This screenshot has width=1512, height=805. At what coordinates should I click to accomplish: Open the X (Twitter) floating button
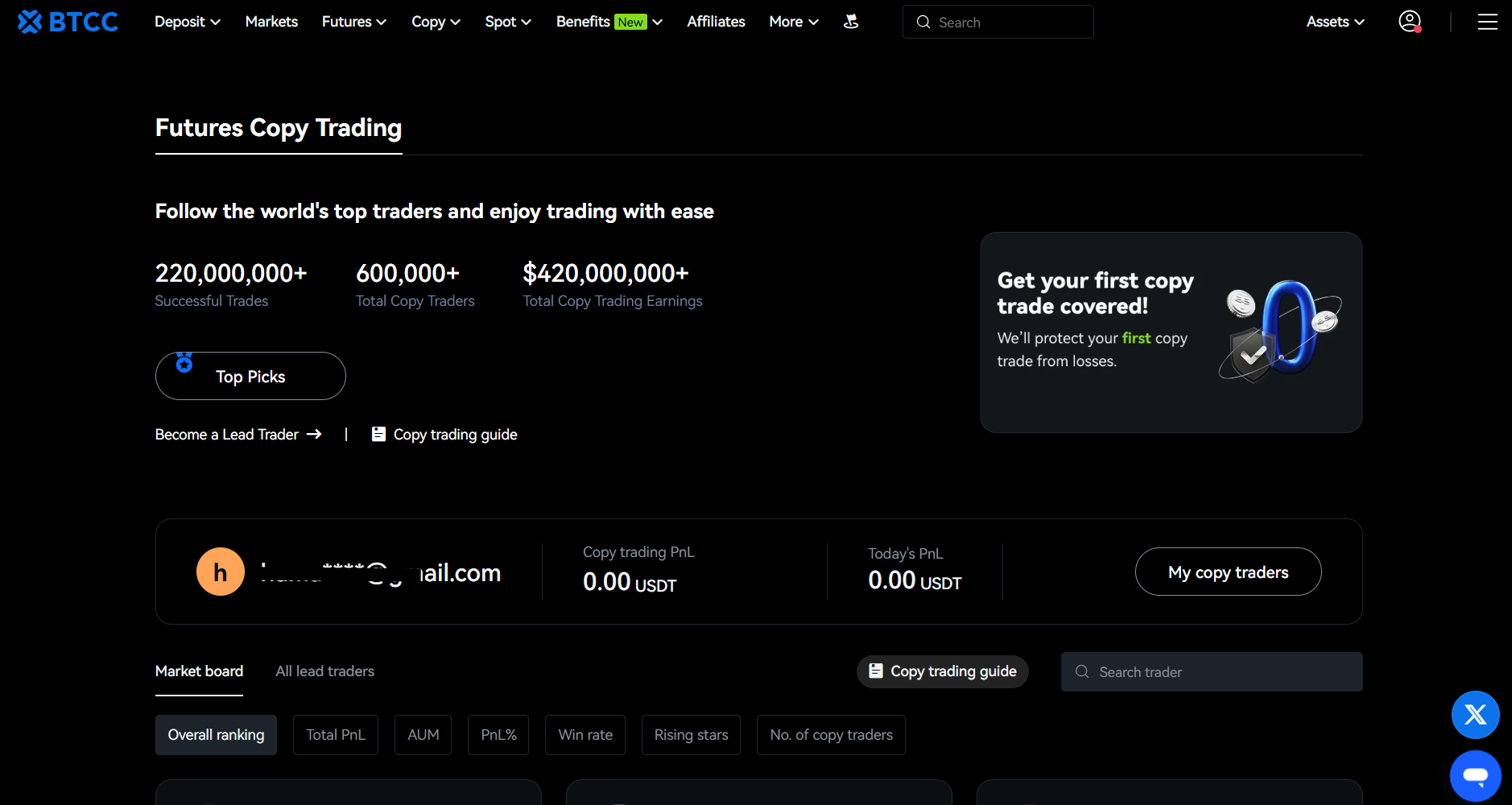1475,714
